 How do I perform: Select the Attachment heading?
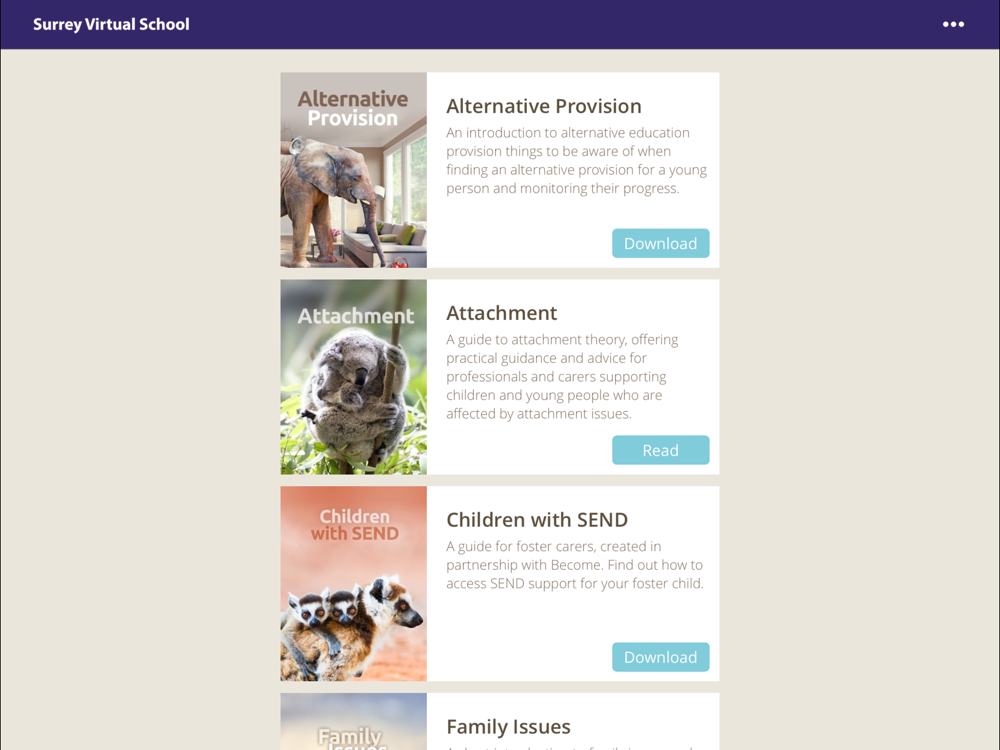[x=501, y=313]
